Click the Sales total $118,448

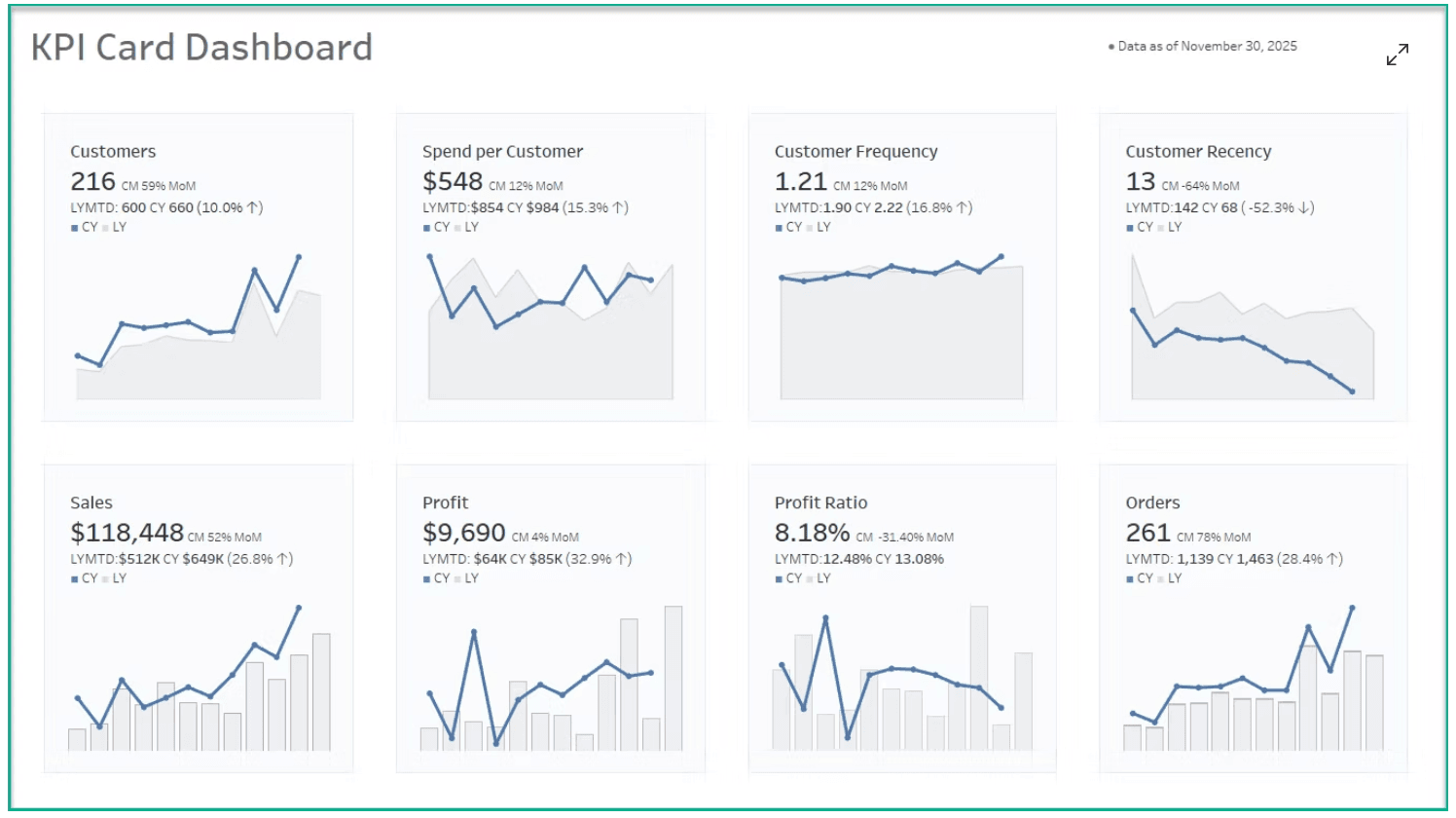[x=127, y=533]
